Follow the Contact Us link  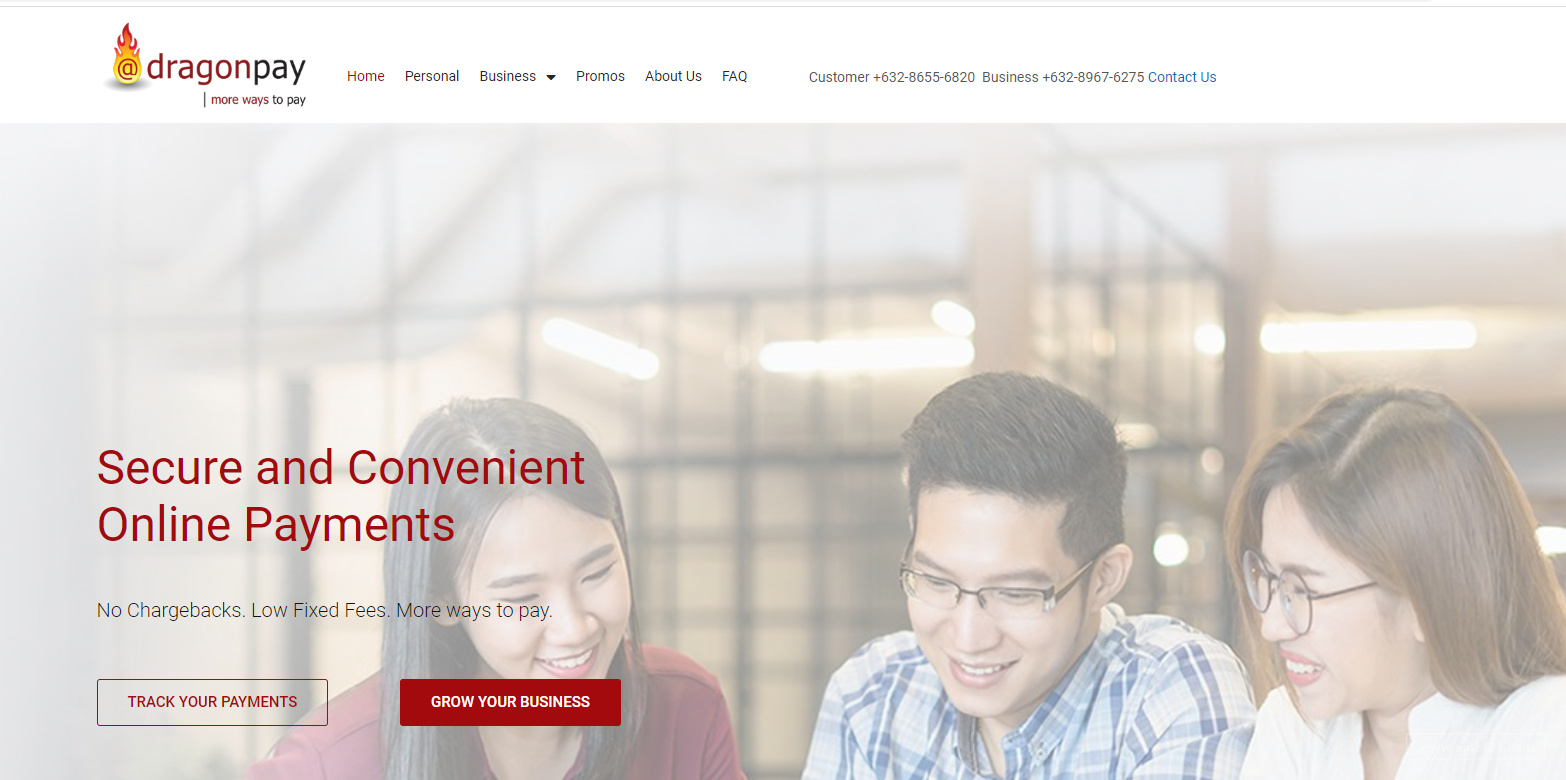tap(1182, 77)
